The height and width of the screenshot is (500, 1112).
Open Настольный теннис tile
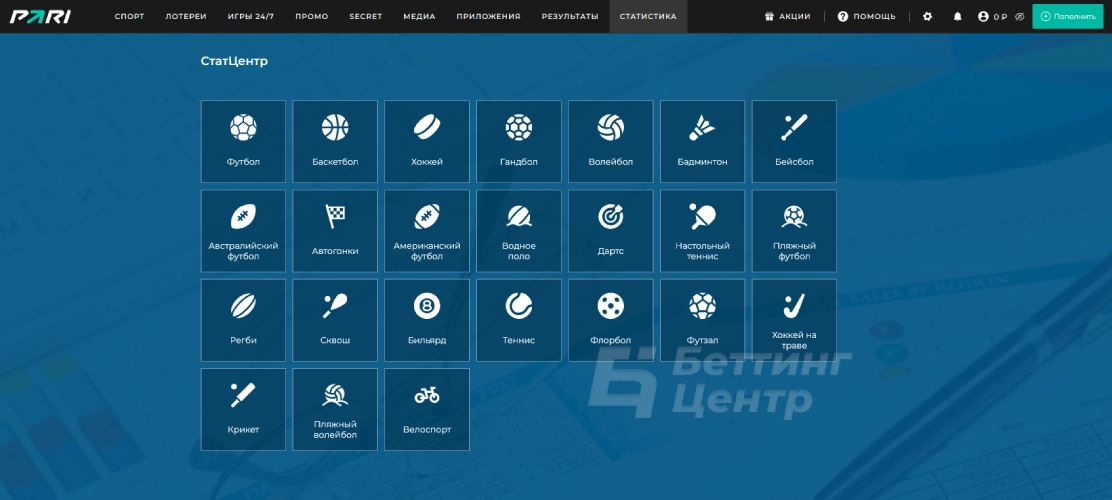[x=702, y=230]
